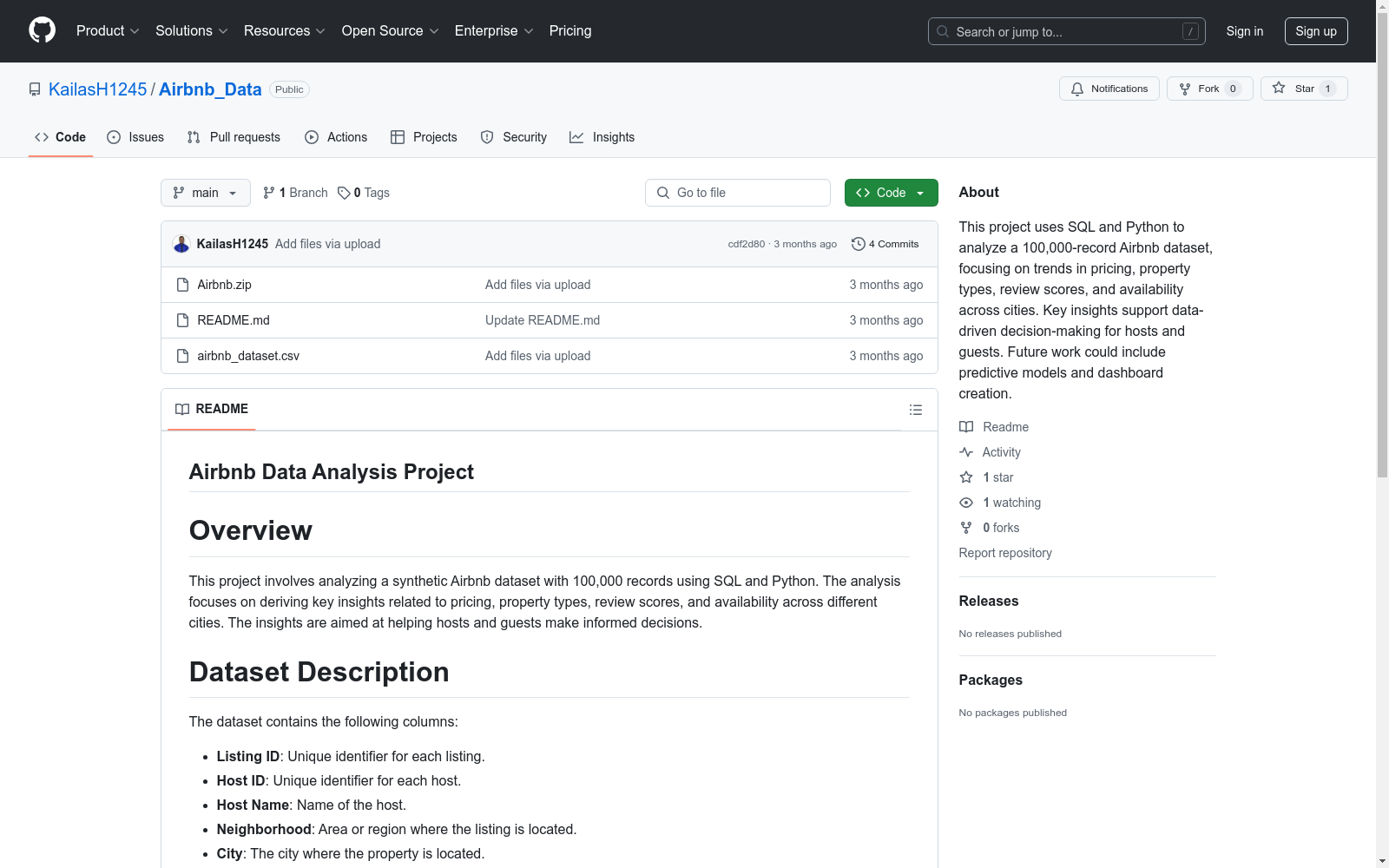Click the Sign up button

click(1316, 31)
